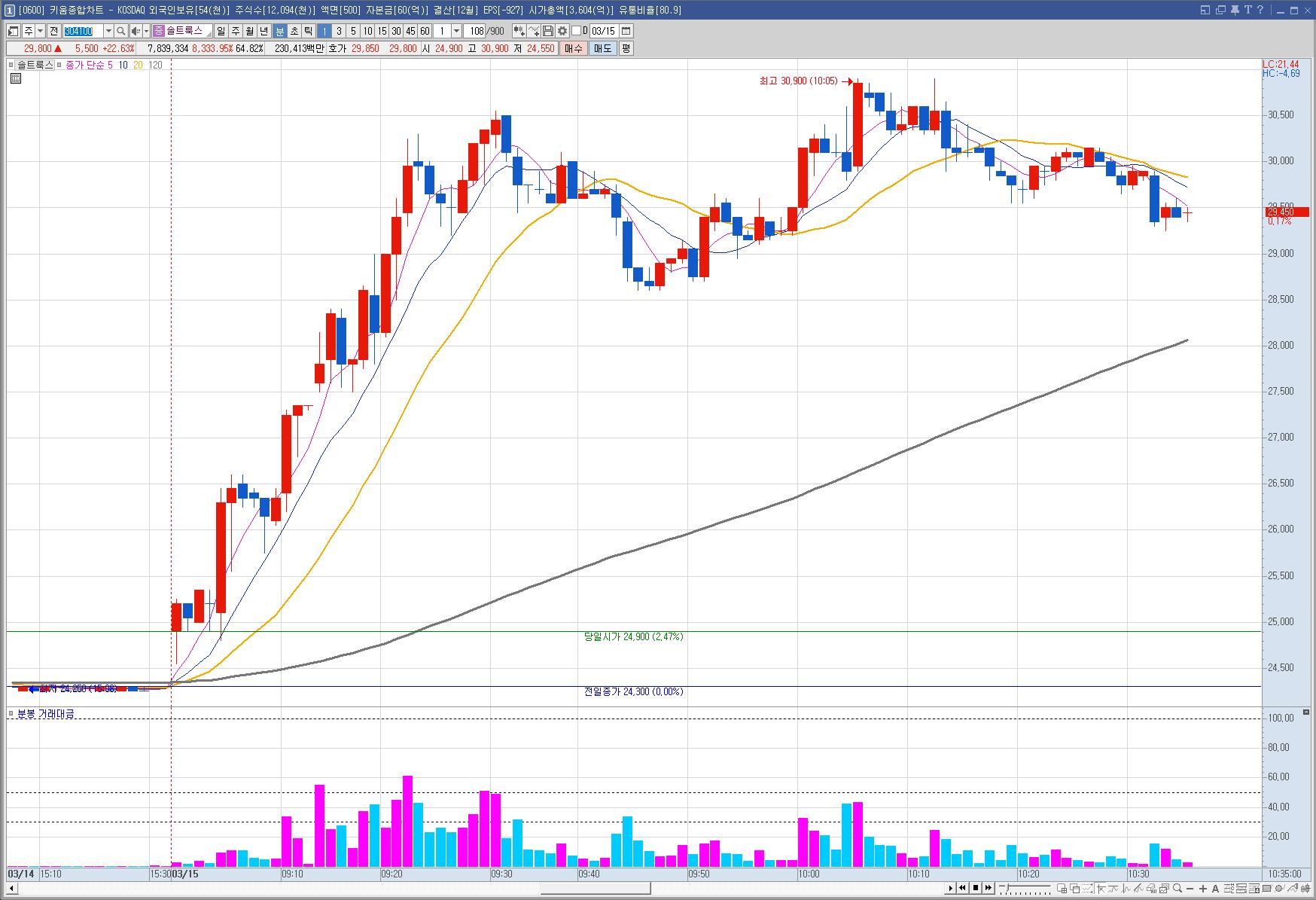Click the letter A text tool icon

[x=1215, y=888]
